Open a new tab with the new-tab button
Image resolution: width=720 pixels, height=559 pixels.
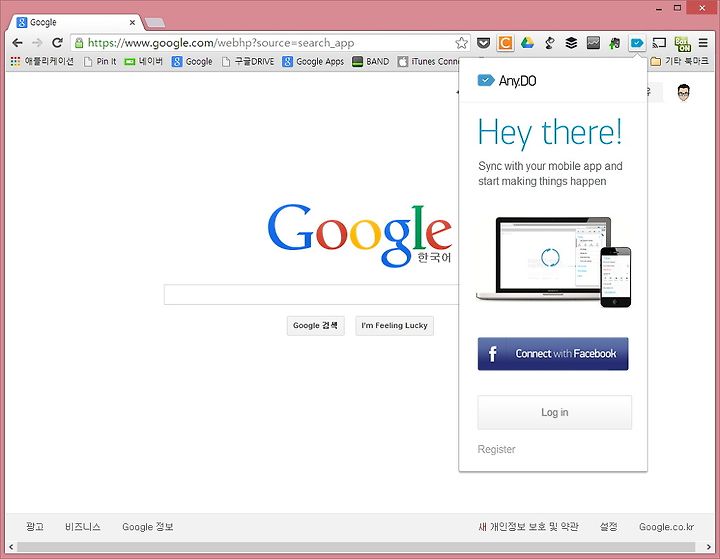pyautogui.click(x=155, y=22)
